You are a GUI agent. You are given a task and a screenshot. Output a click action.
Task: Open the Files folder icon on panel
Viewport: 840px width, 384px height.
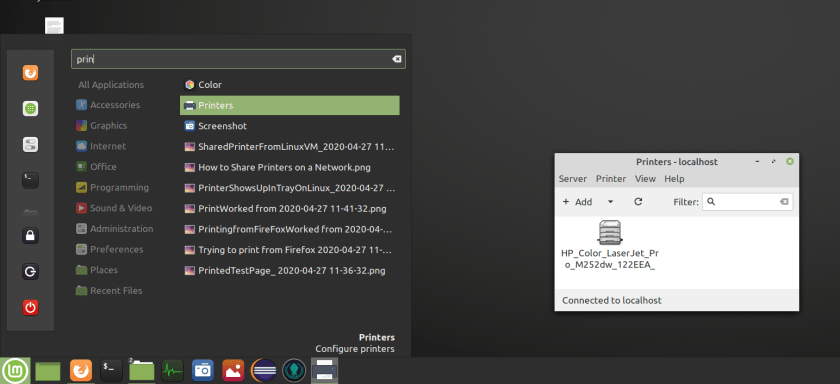142,370
